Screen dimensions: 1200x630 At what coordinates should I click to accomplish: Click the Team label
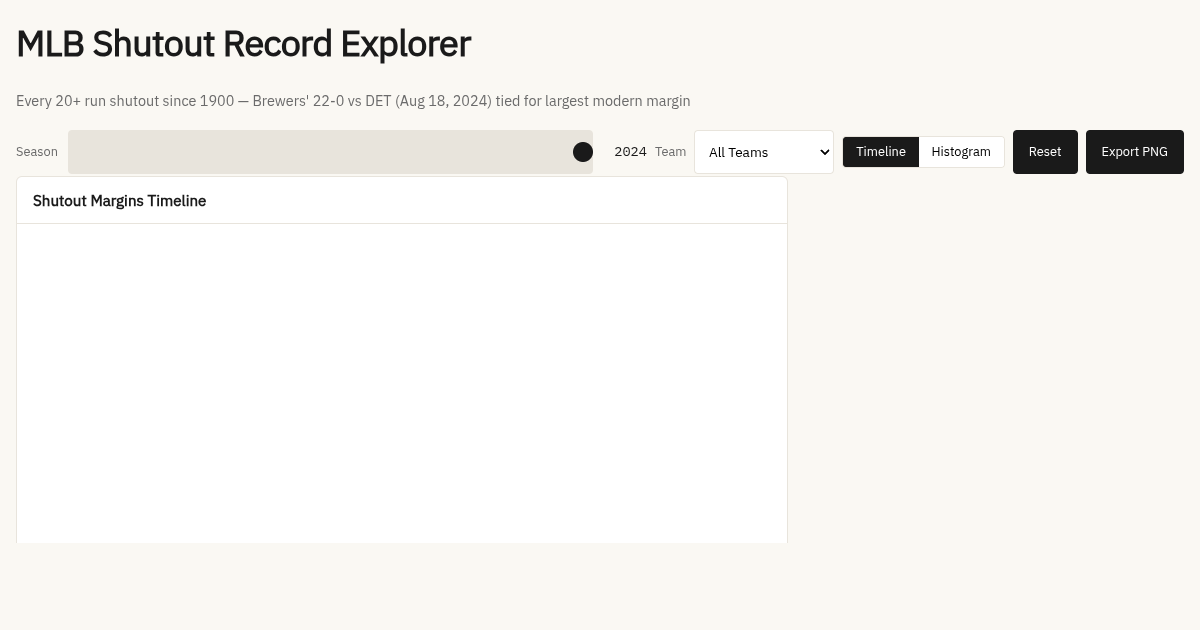coord(670,152)
